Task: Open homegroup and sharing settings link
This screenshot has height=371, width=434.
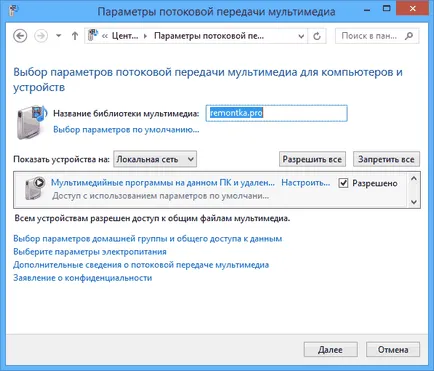Action: (x=148, y=239)
